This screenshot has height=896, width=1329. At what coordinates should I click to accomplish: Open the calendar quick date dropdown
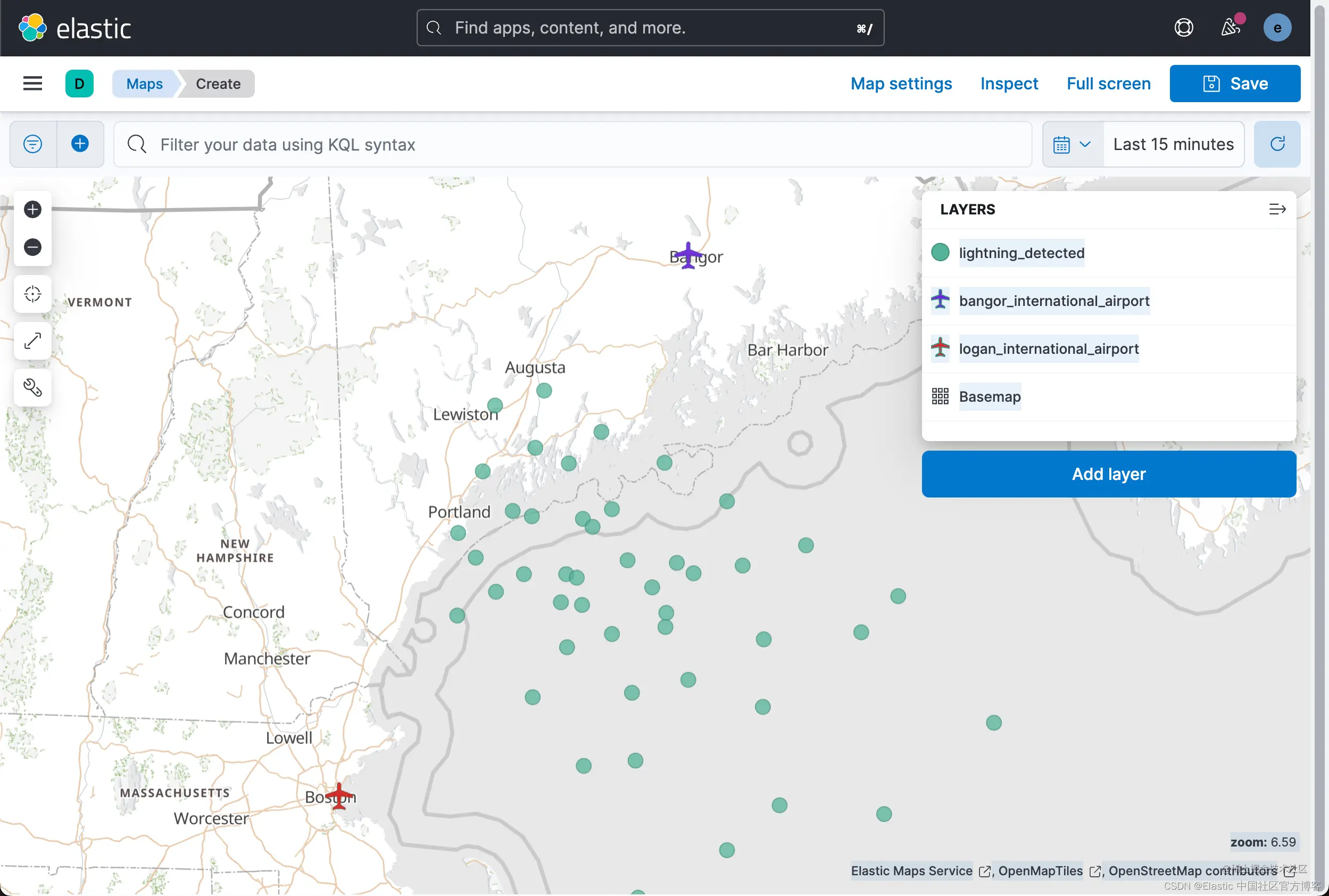click(1072, 144)
